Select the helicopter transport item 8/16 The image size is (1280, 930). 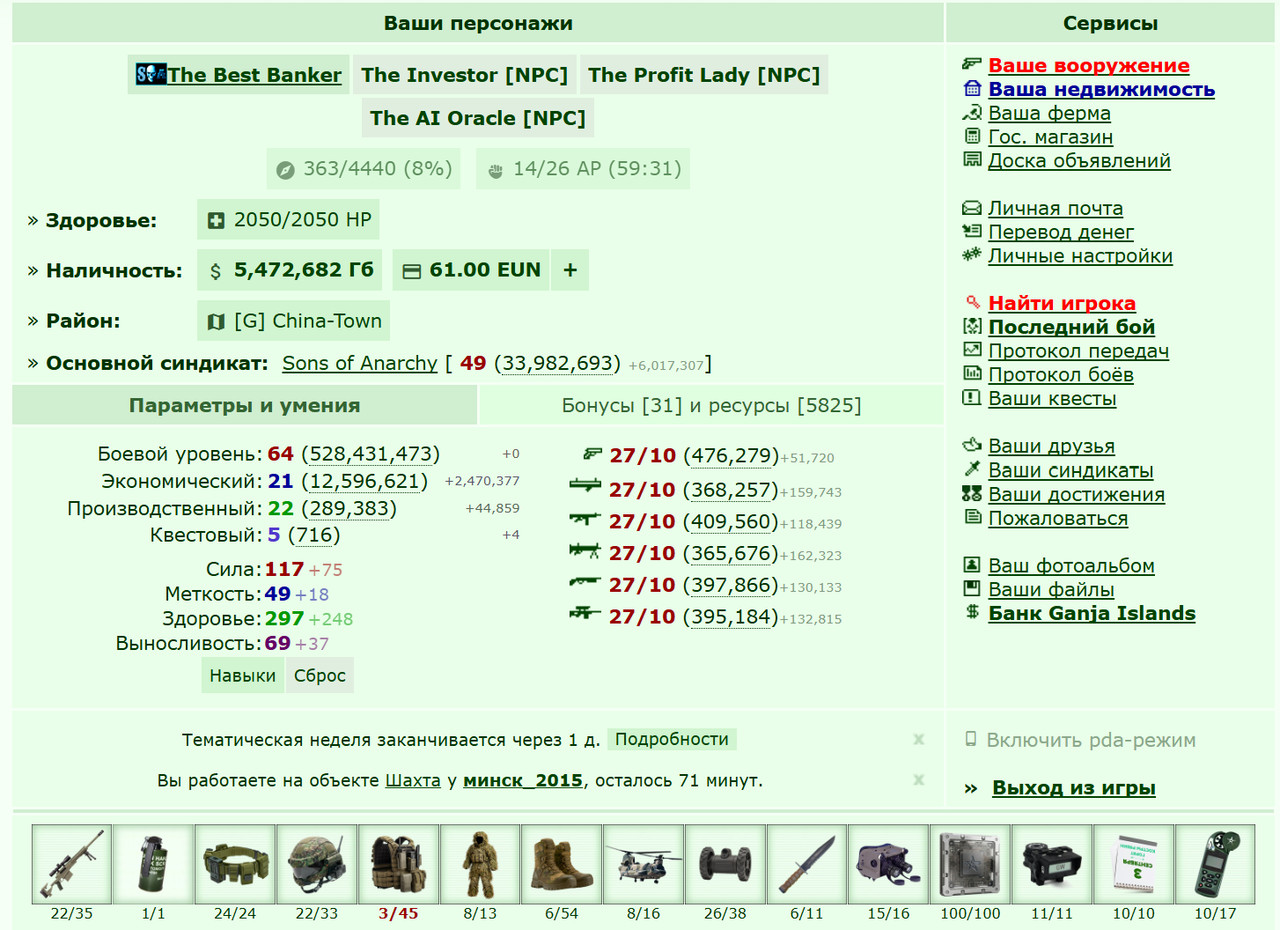[x=644, y=864]
